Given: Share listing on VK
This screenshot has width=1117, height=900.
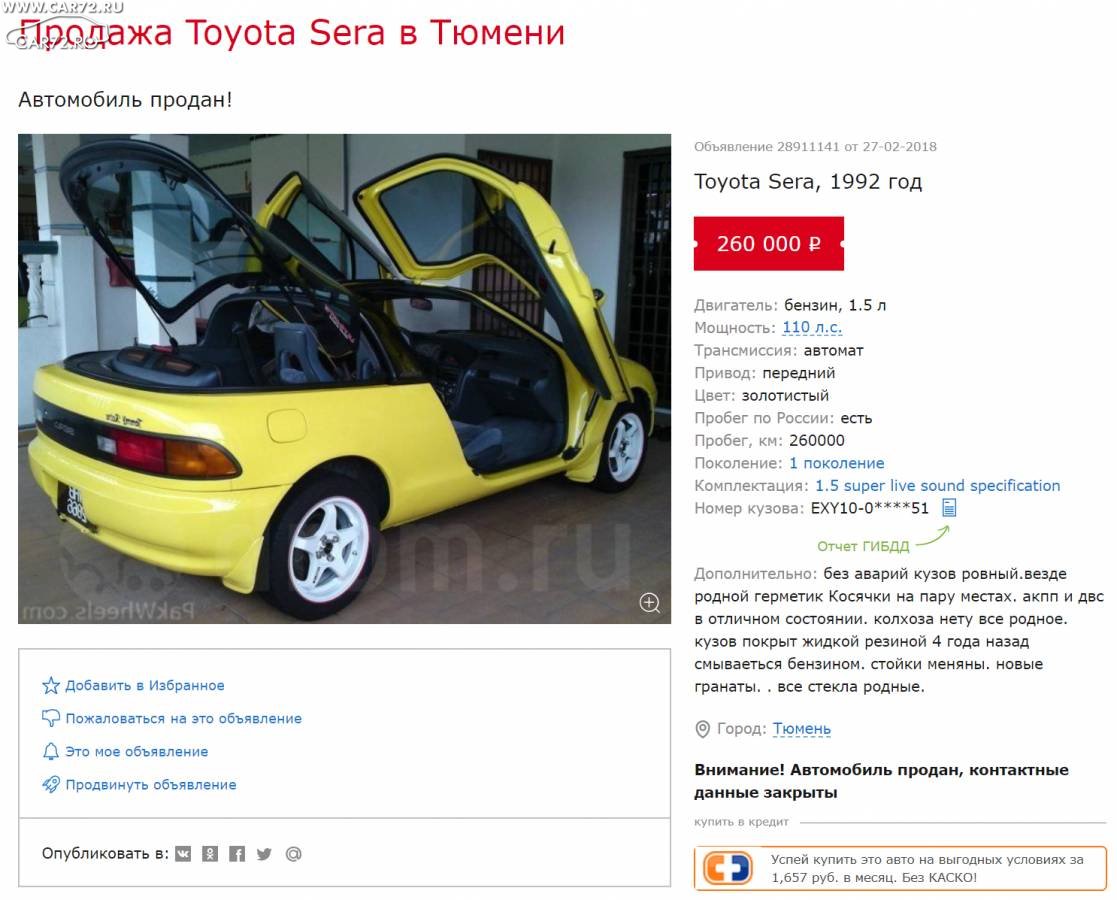Looking at the screenshot, I should (183, 854).
